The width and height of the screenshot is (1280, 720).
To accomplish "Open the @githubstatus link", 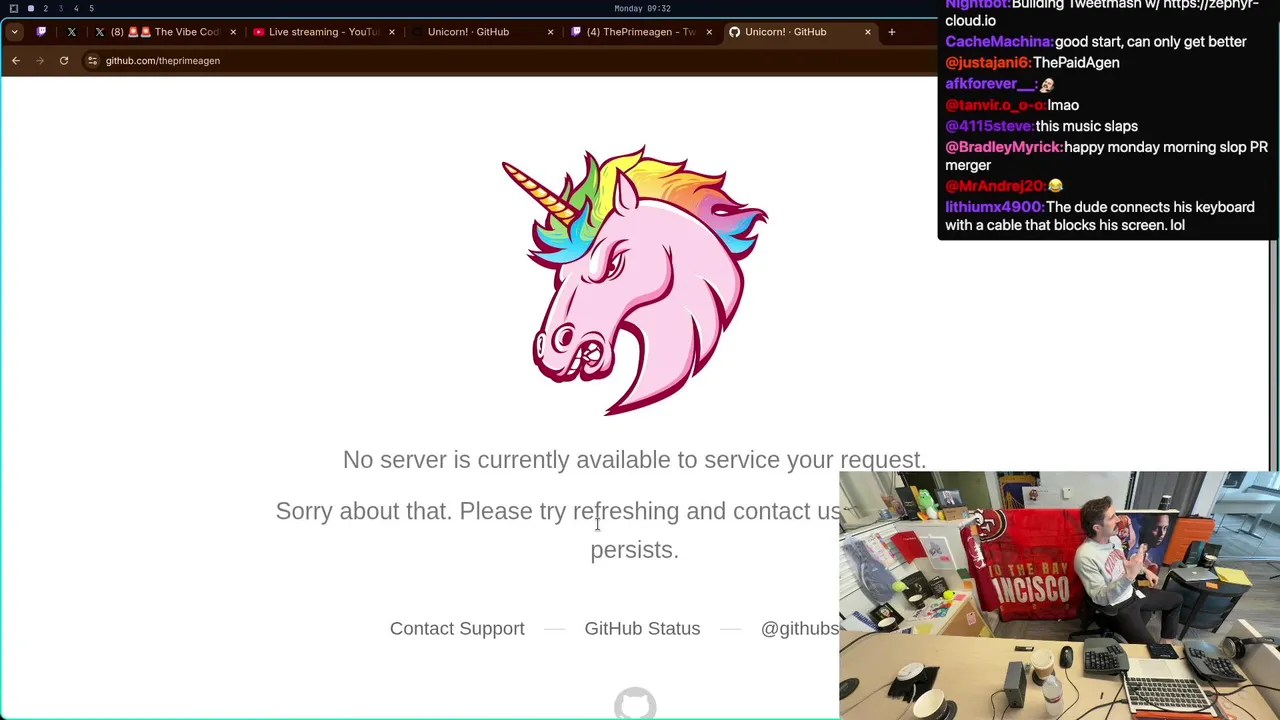I will pos(800,628).
